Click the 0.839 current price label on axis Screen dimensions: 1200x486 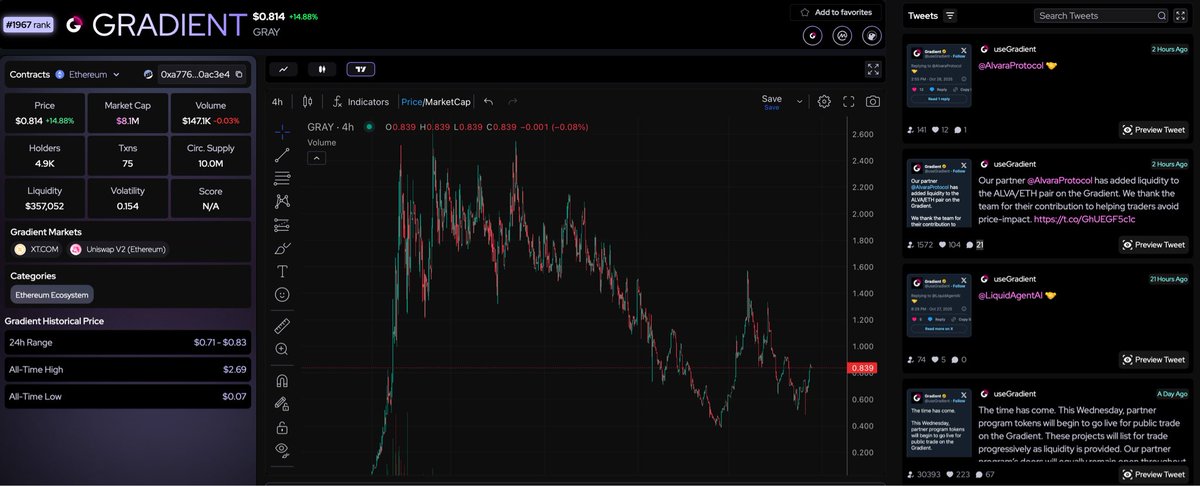(x=861, y=368)
